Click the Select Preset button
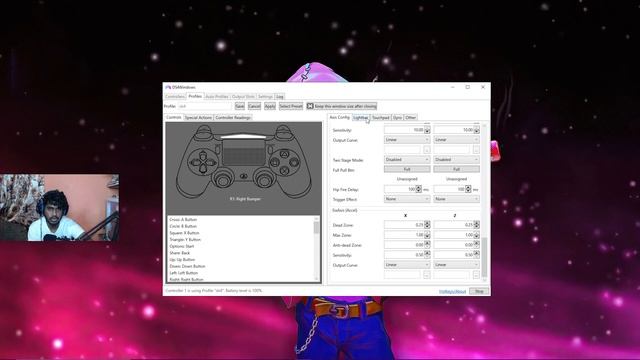Image resolution: width=640 pixels, height=360 pixels. [x=291, y=106]
